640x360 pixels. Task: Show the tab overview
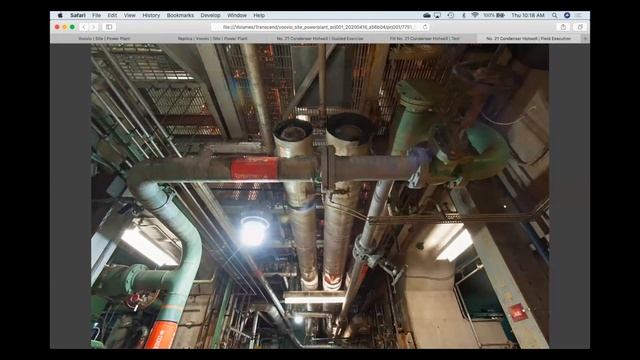click(580, 27)
